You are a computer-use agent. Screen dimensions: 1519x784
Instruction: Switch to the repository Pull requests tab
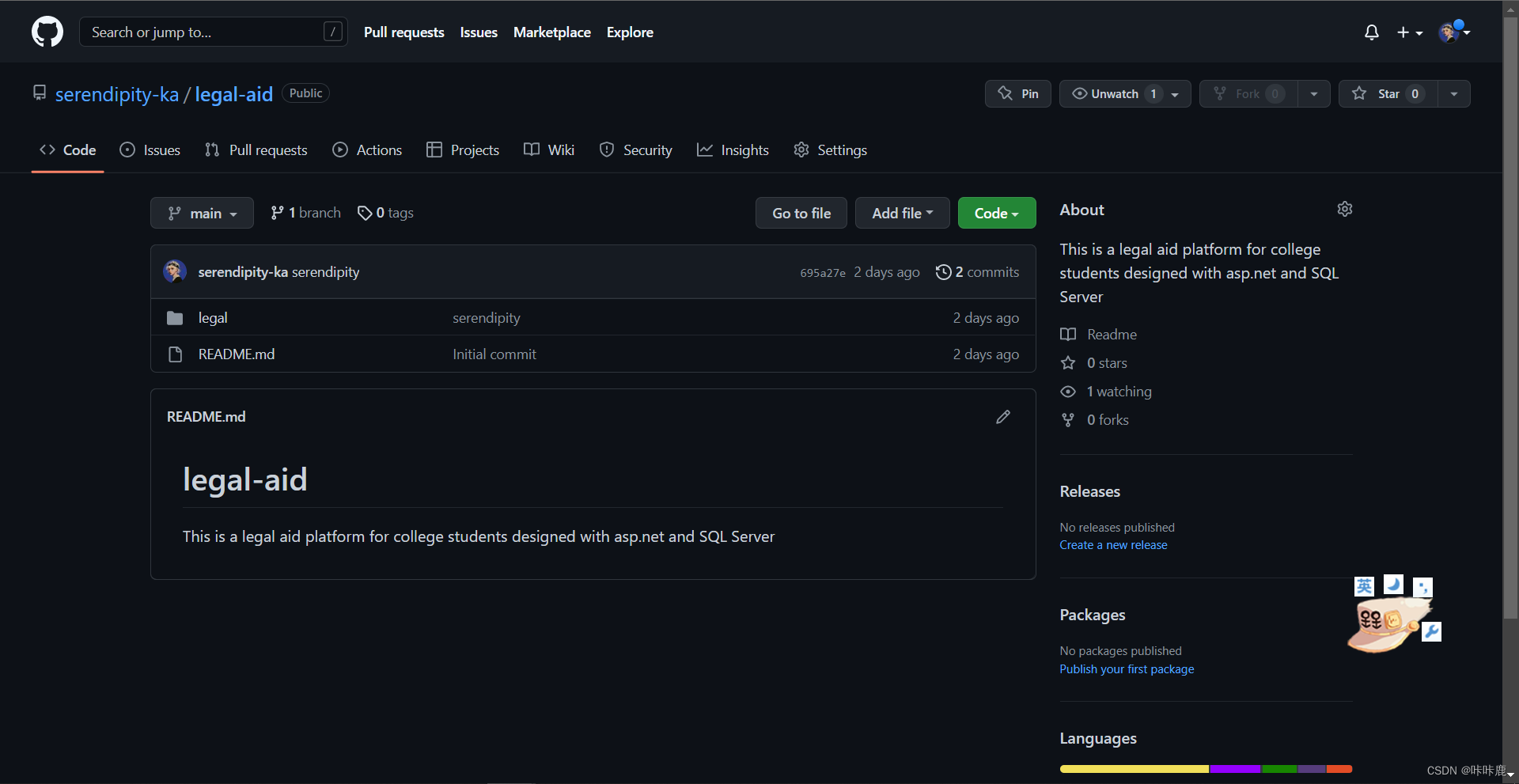point(256,150)
